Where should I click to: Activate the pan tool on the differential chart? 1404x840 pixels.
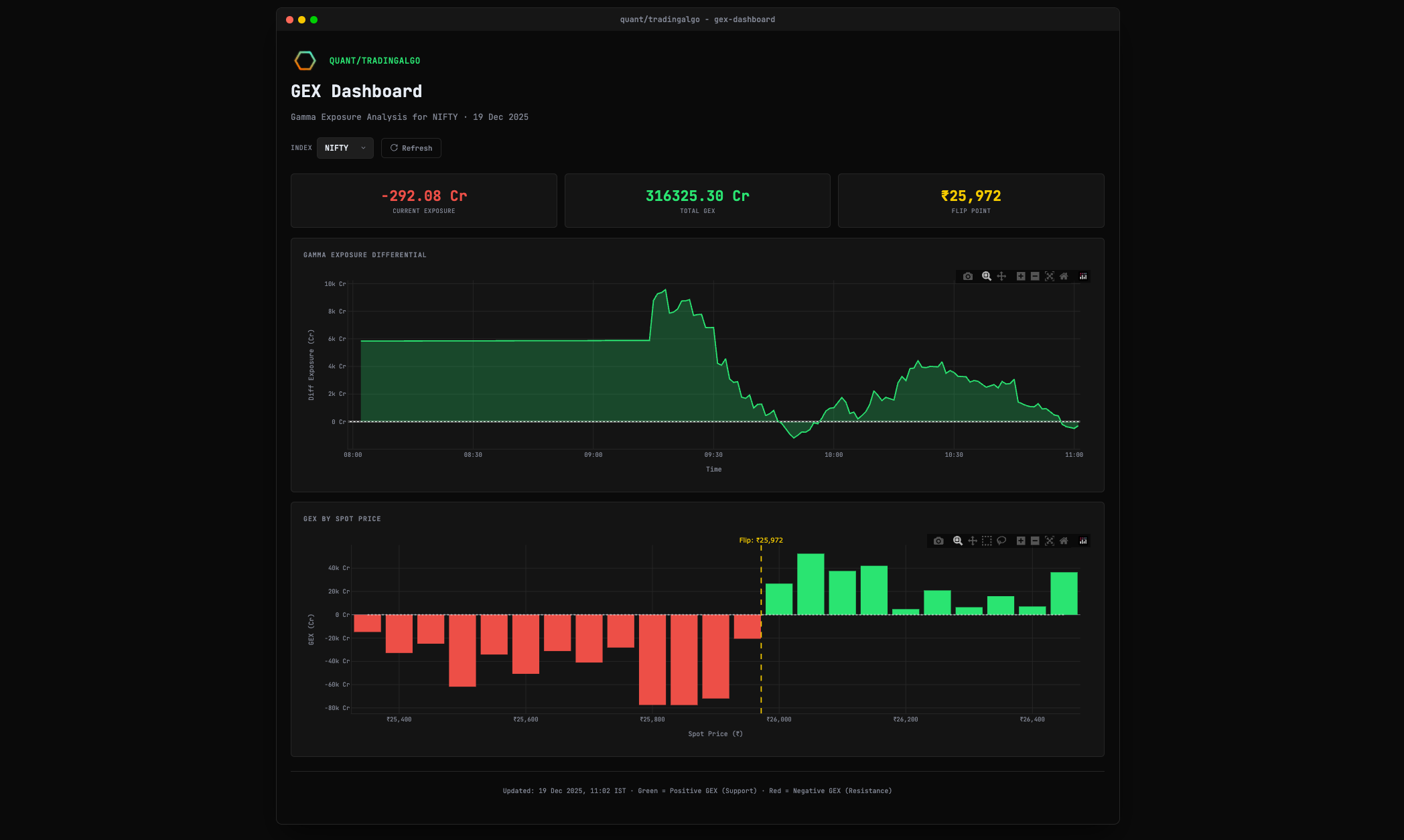point(1001,276)
